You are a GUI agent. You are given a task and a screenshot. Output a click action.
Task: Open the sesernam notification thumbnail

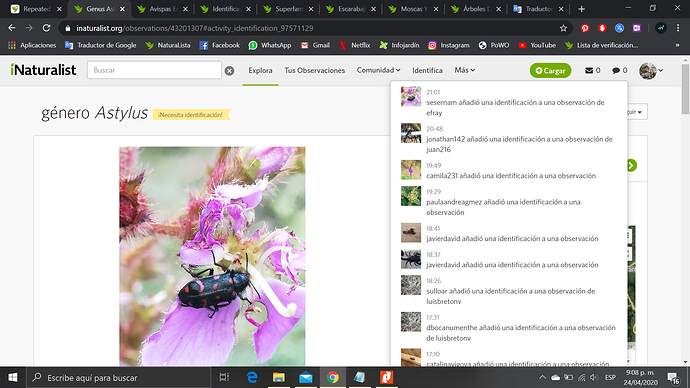point(411,97)
